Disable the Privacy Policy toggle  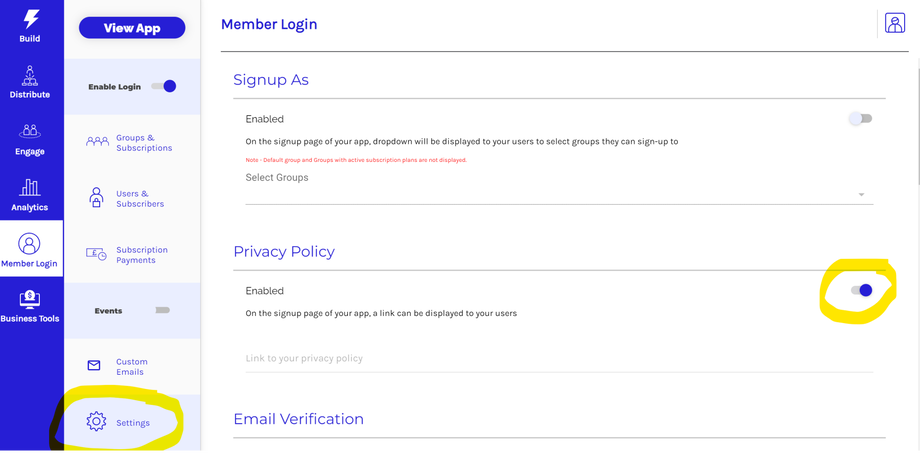(861, 290)
